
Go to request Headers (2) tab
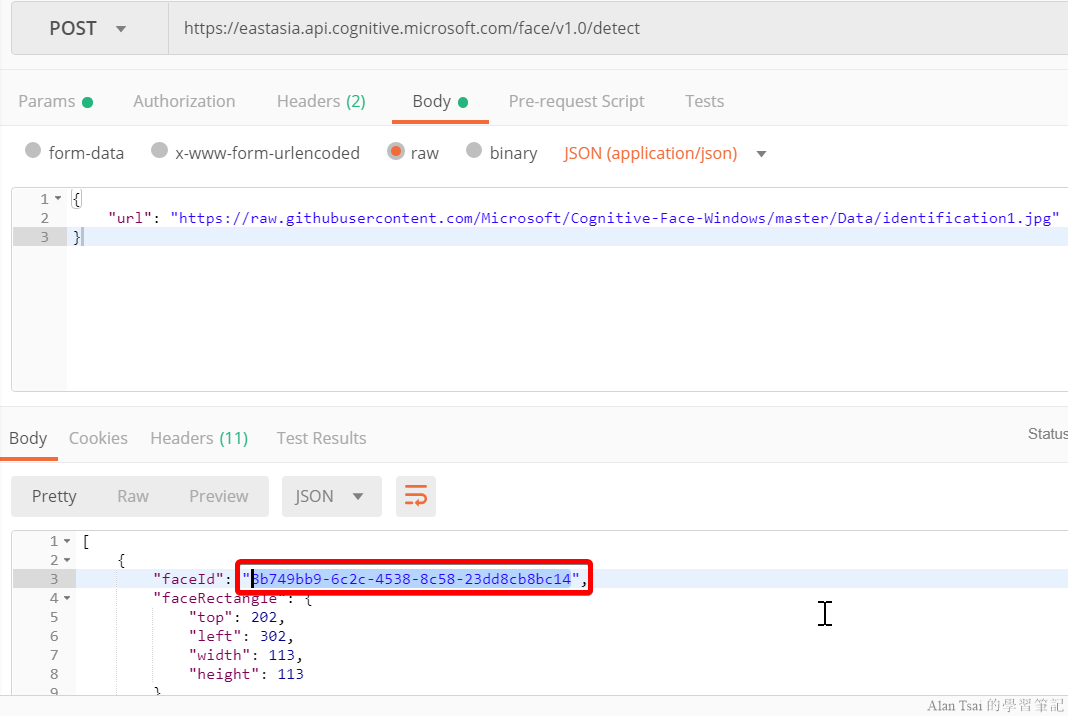coord(321,101)
